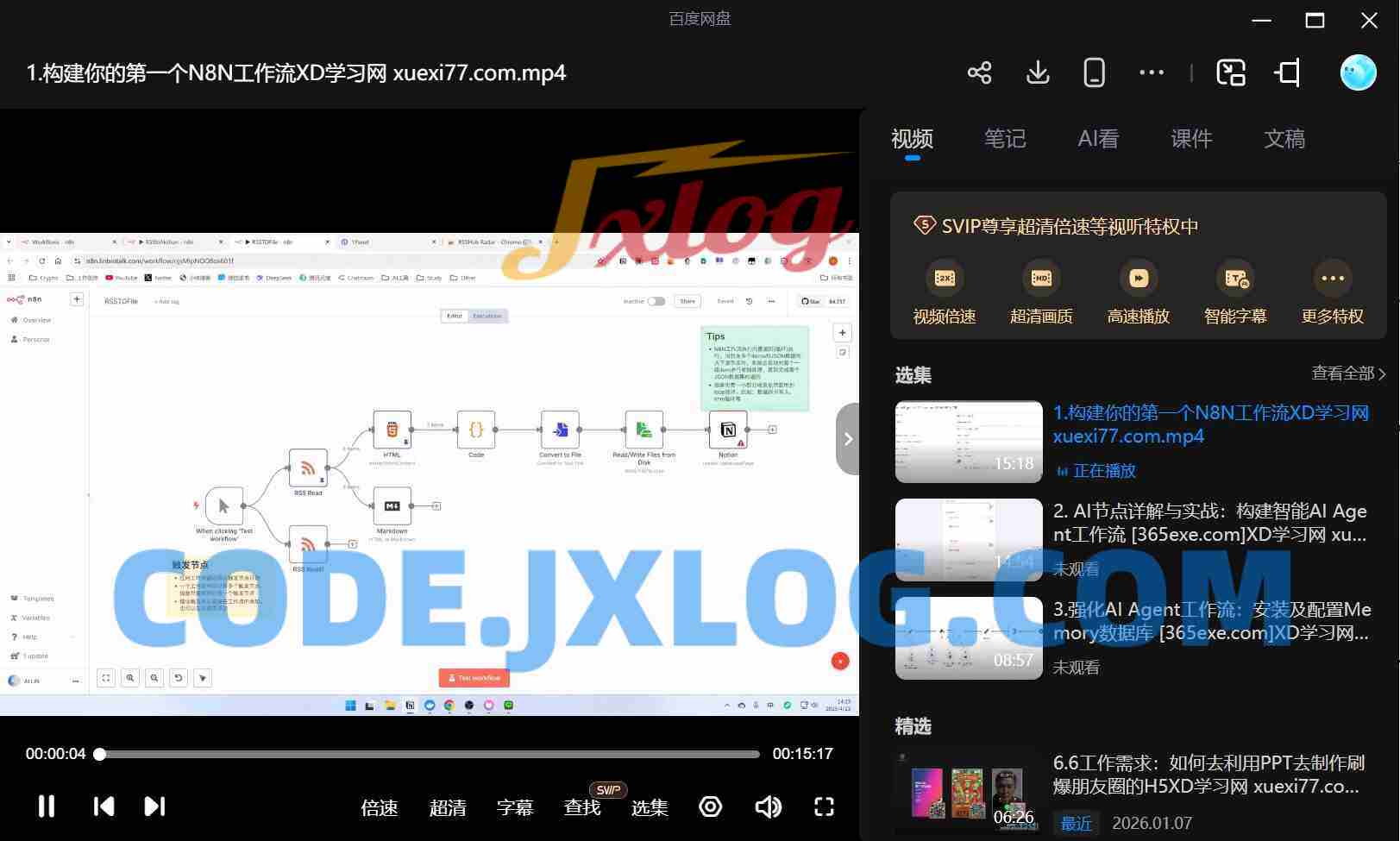Mute the video volume
1400x841 pixels.
tap(768, 806)
